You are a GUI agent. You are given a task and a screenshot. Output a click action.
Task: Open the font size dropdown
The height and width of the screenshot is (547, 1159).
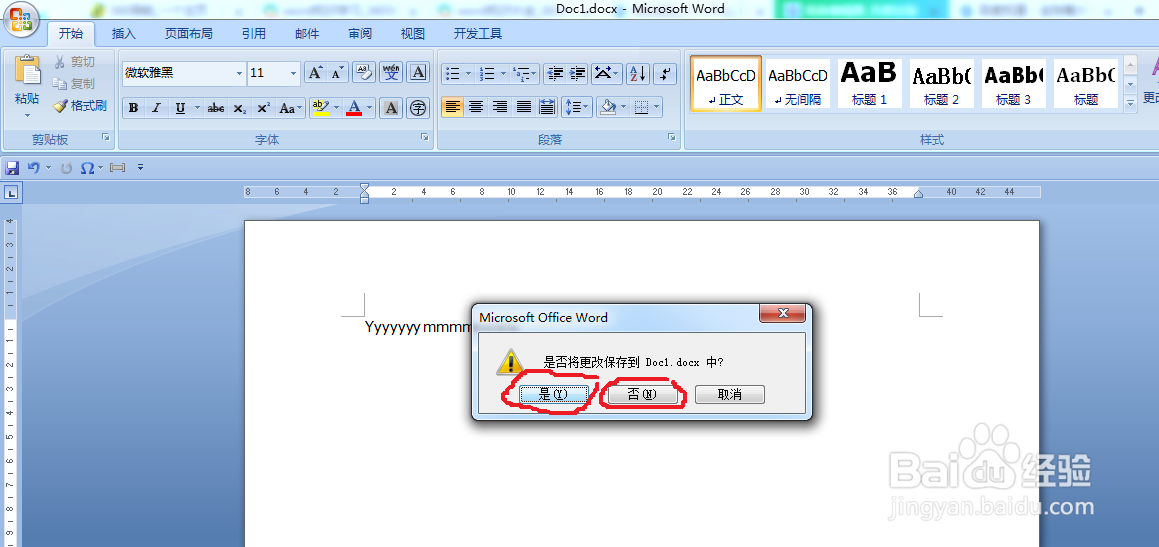tap(293, 73)
